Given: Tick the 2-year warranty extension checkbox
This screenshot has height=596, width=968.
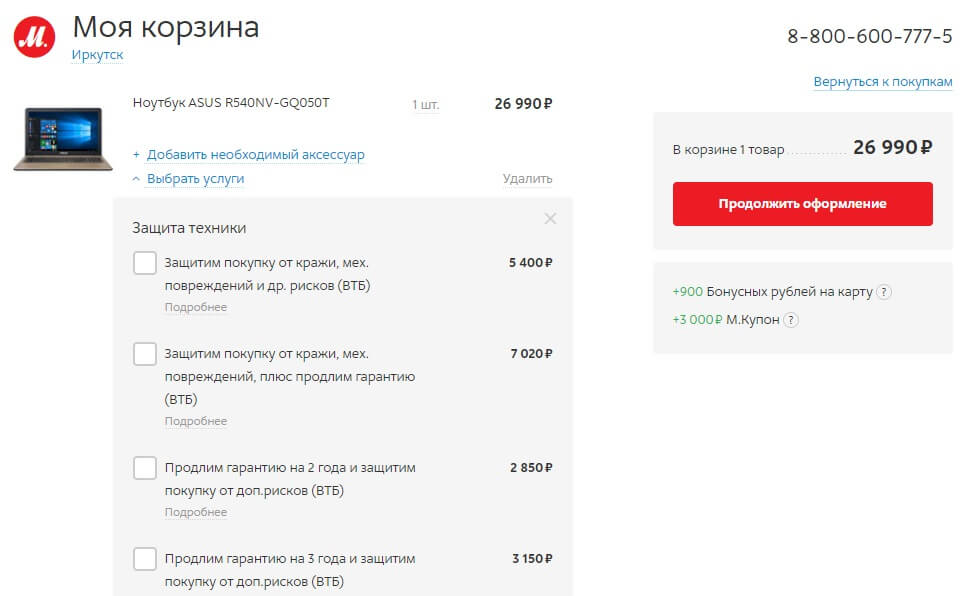Looking at the screenshot, I should click(x=145, y=468).
